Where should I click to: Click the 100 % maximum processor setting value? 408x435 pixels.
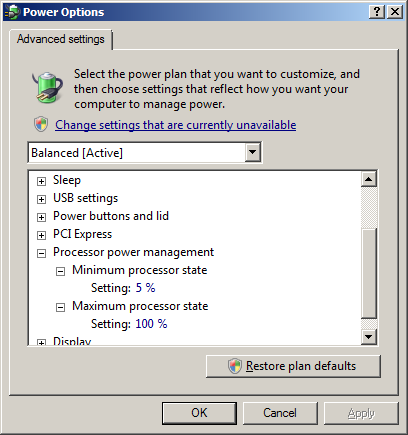pyautogui.click(x=151, y=324)
